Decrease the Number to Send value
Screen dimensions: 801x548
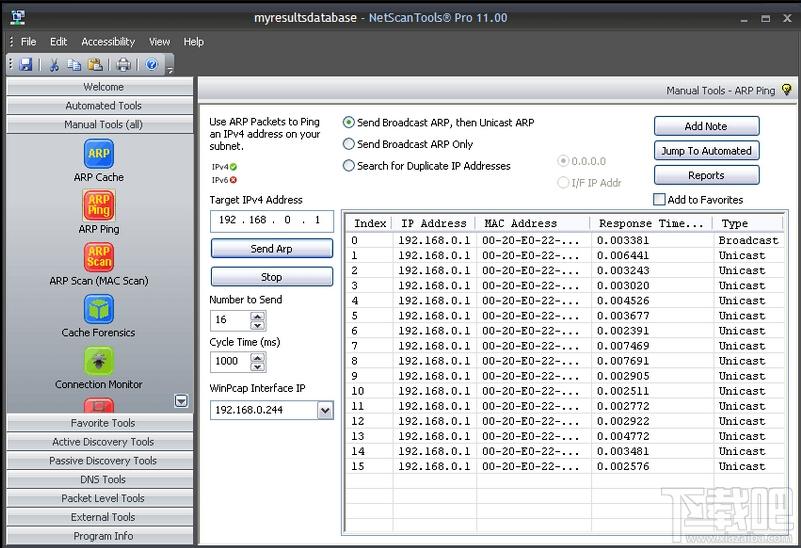[x=257, y=325]
